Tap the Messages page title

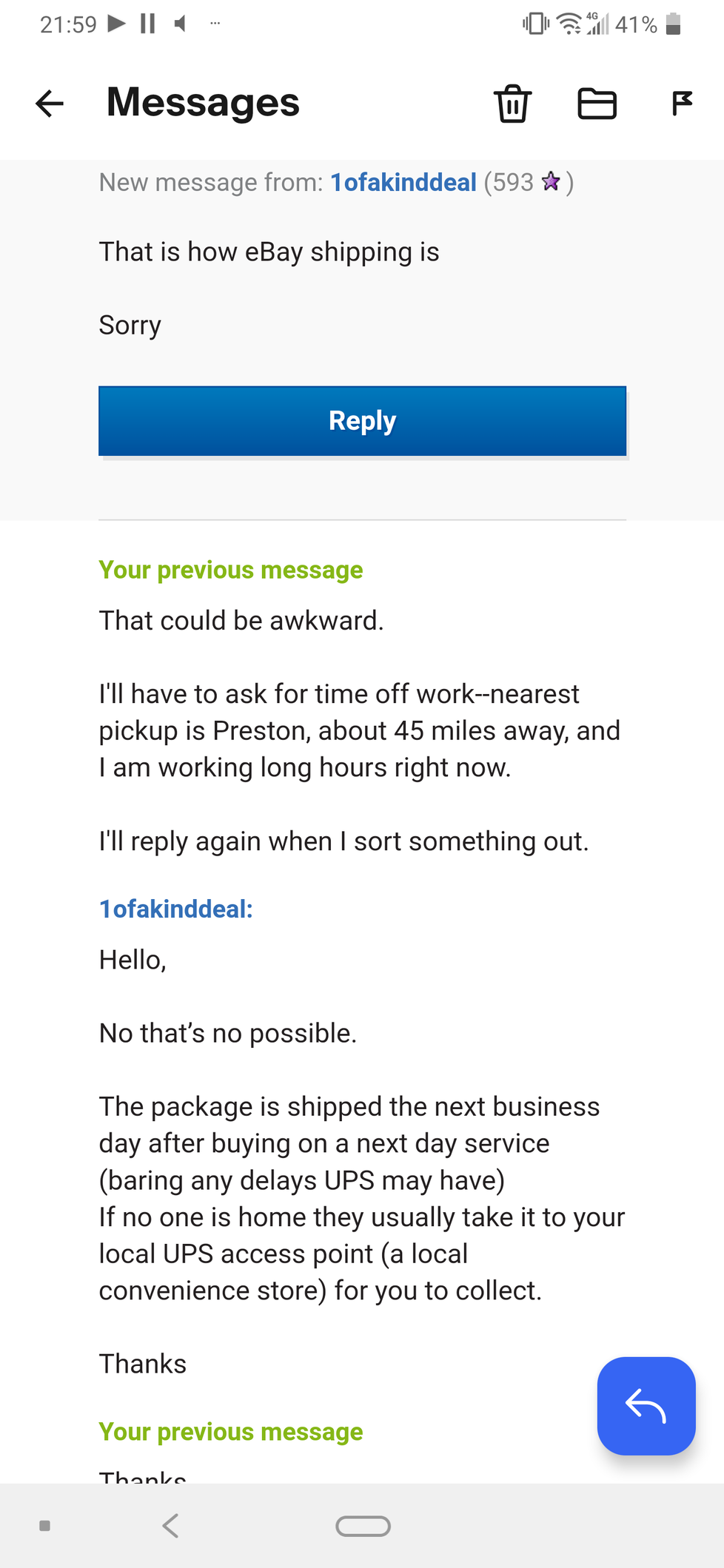pos(203,102)
